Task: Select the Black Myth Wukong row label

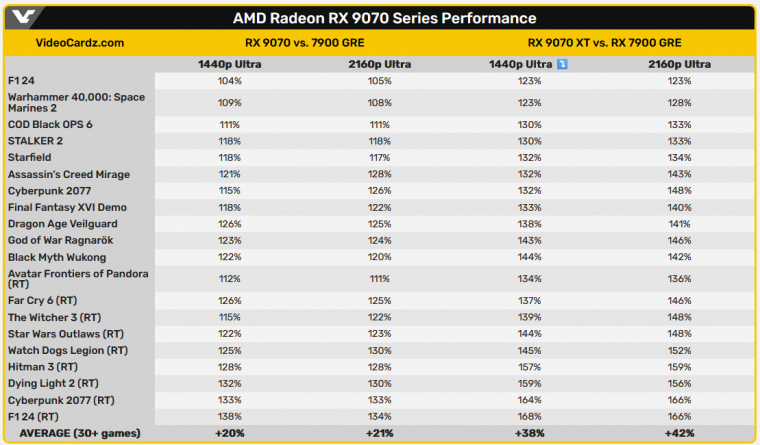Action: 57,257
